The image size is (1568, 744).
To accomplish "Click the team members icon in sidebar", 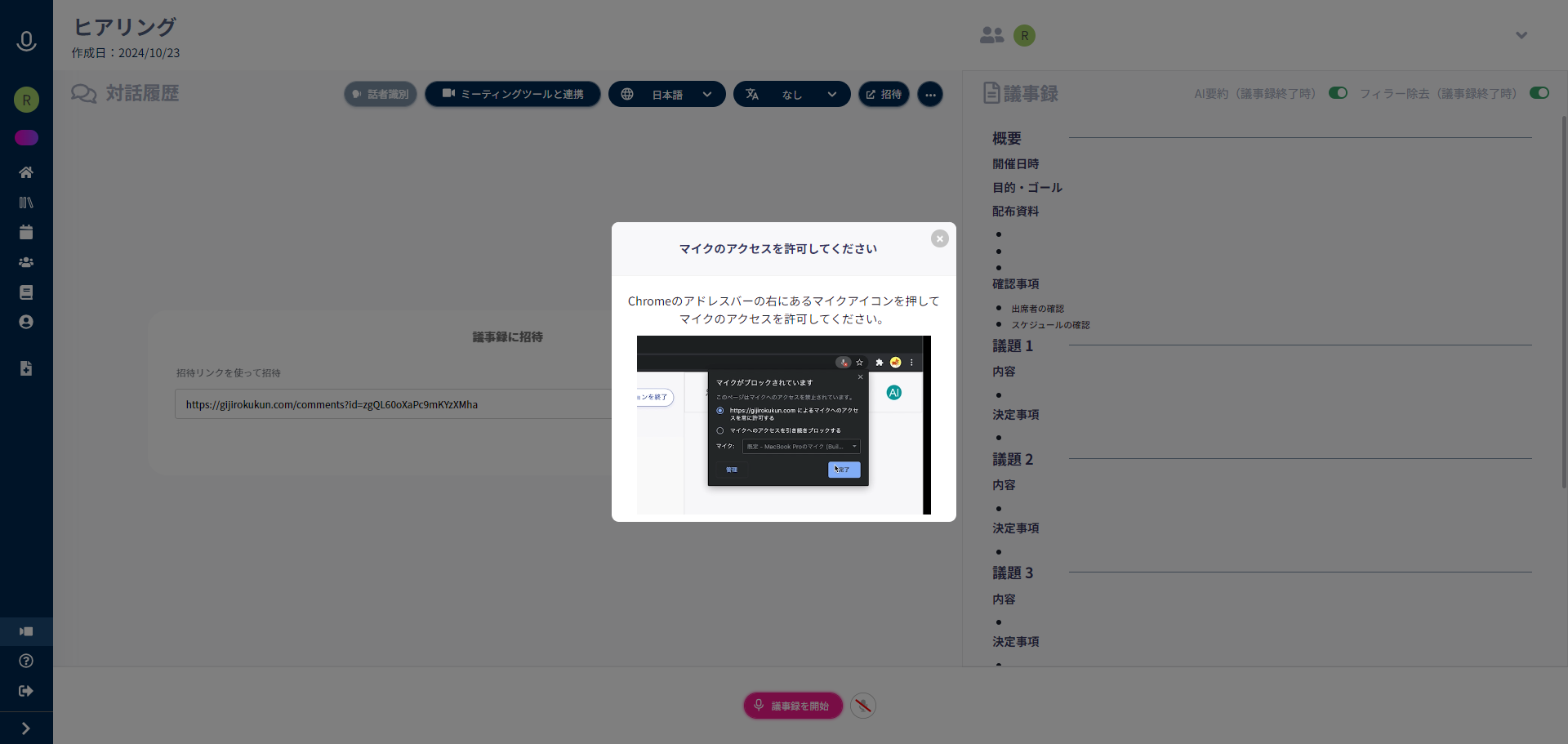I will (26, 262).
